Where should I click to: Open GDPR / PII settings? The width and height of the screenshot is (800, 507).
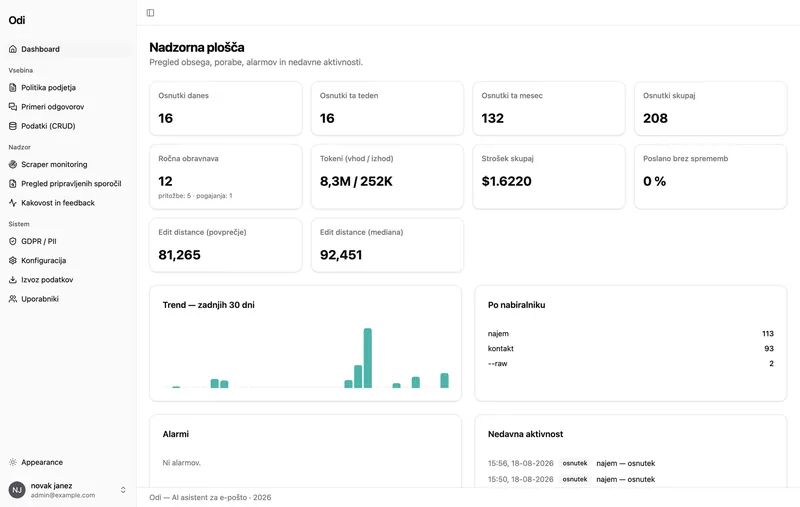coord(68,241)
